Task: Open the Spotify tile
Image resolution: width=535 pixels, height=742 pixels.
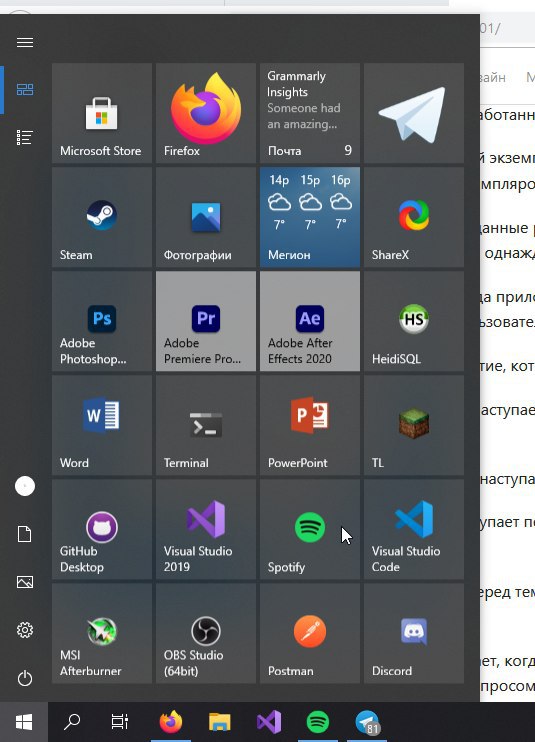Action: [x=310, y=530]
